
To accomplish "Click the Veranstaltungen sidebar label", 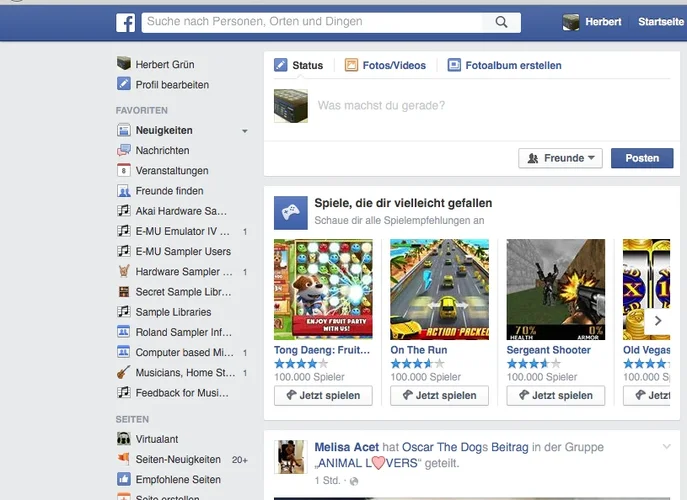I will (172, 170).
